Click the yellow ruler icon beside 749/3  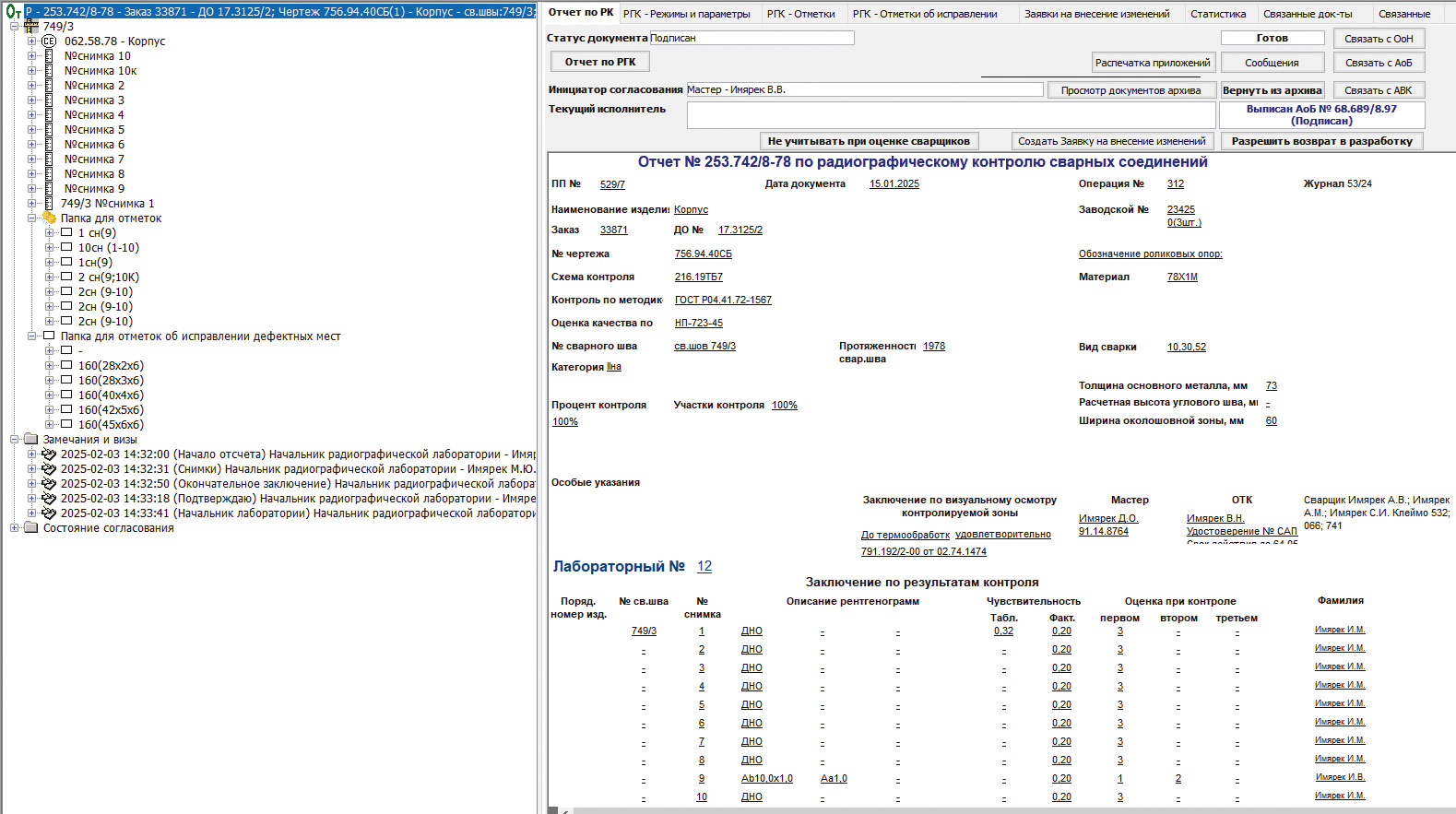coord(31,27)
